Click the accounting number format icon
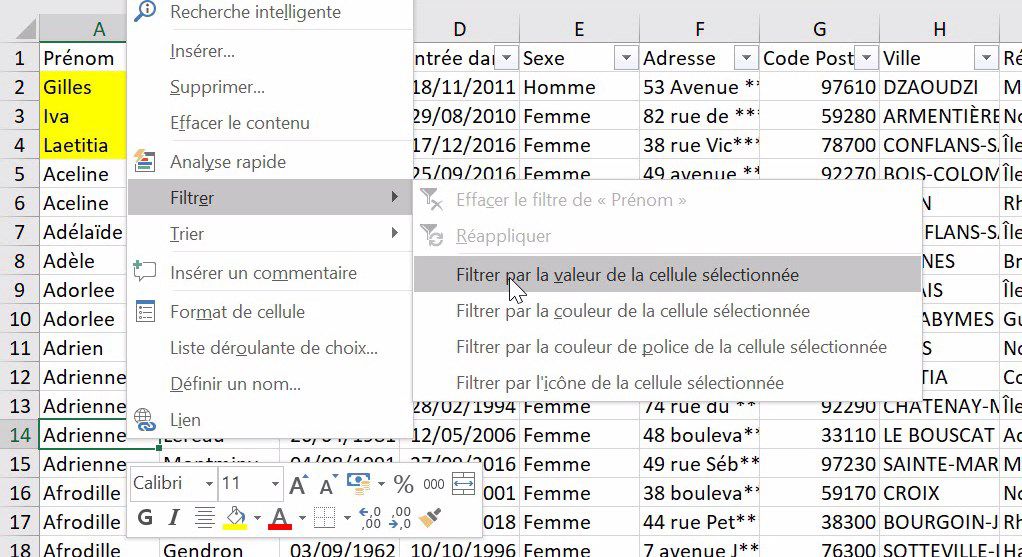This screenshot has width=1022, height=557. pos(358,485)
